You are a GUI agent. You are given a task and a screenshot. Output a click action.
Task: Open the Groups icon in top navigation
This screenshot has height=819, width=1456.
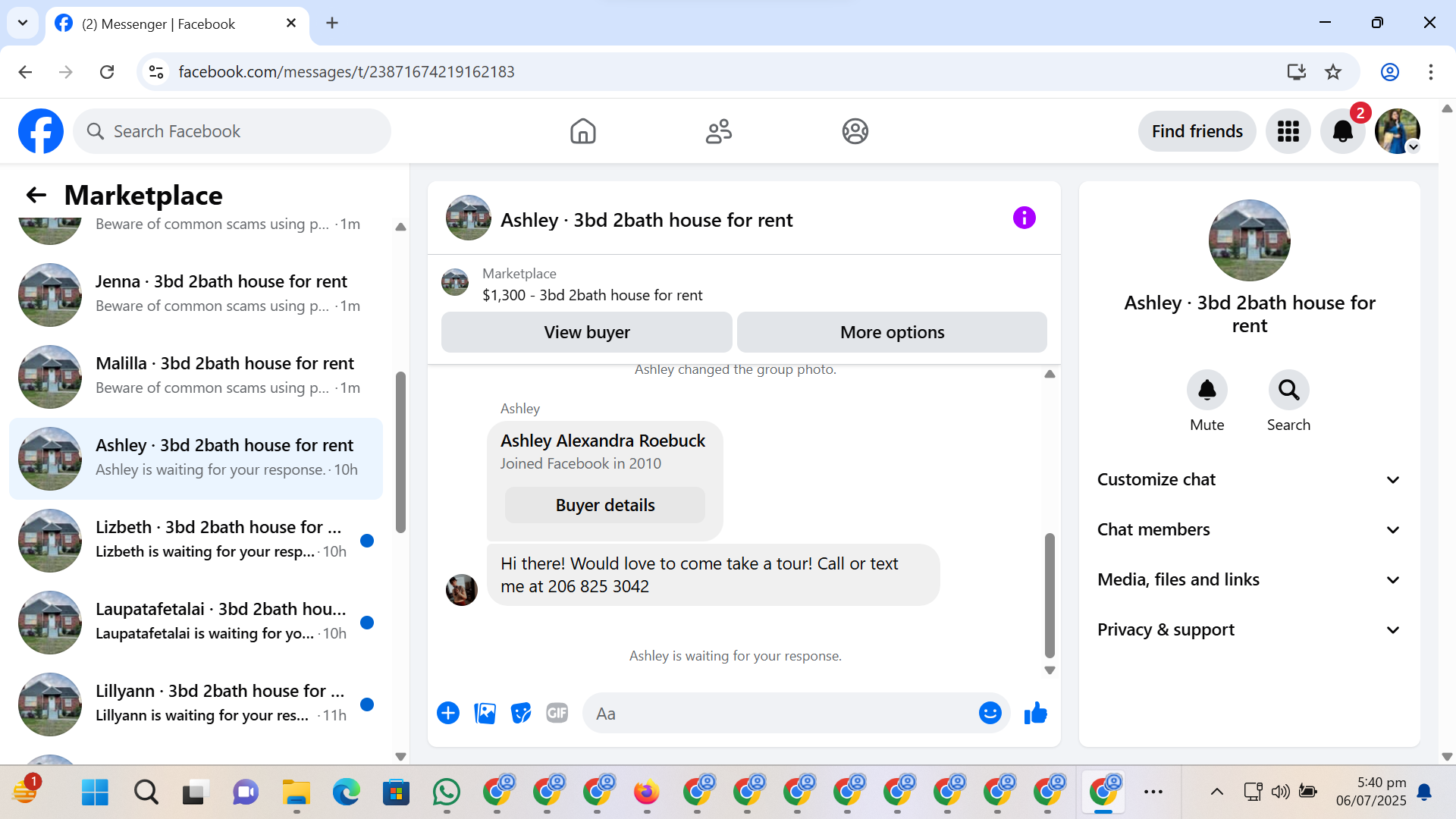pyautogui.click(x=855, y=131)
